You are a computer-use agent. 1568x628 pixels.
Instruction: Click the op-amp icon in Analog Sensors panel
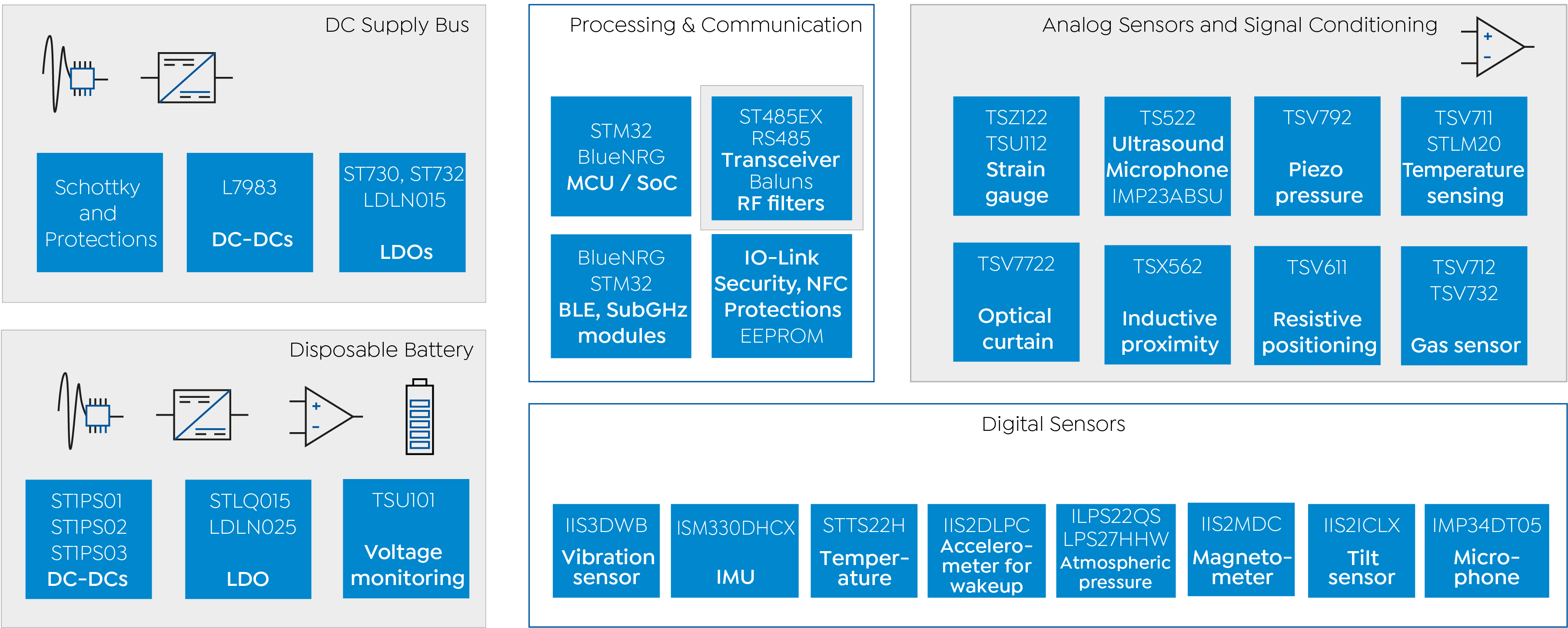[x=1497, y=47]
